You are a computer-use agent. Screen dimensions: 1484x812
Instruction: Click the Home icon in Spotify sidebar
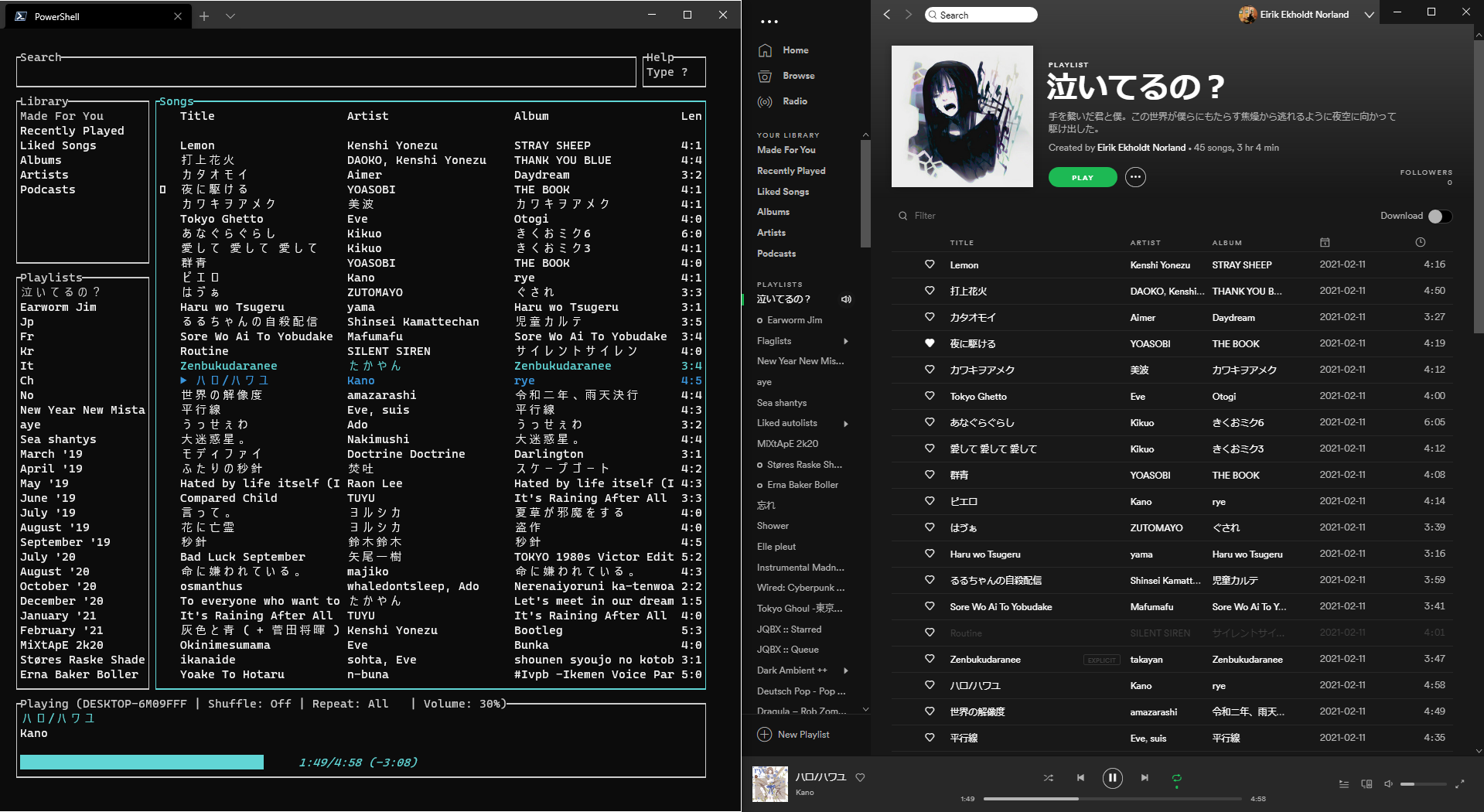coord(766,49)
